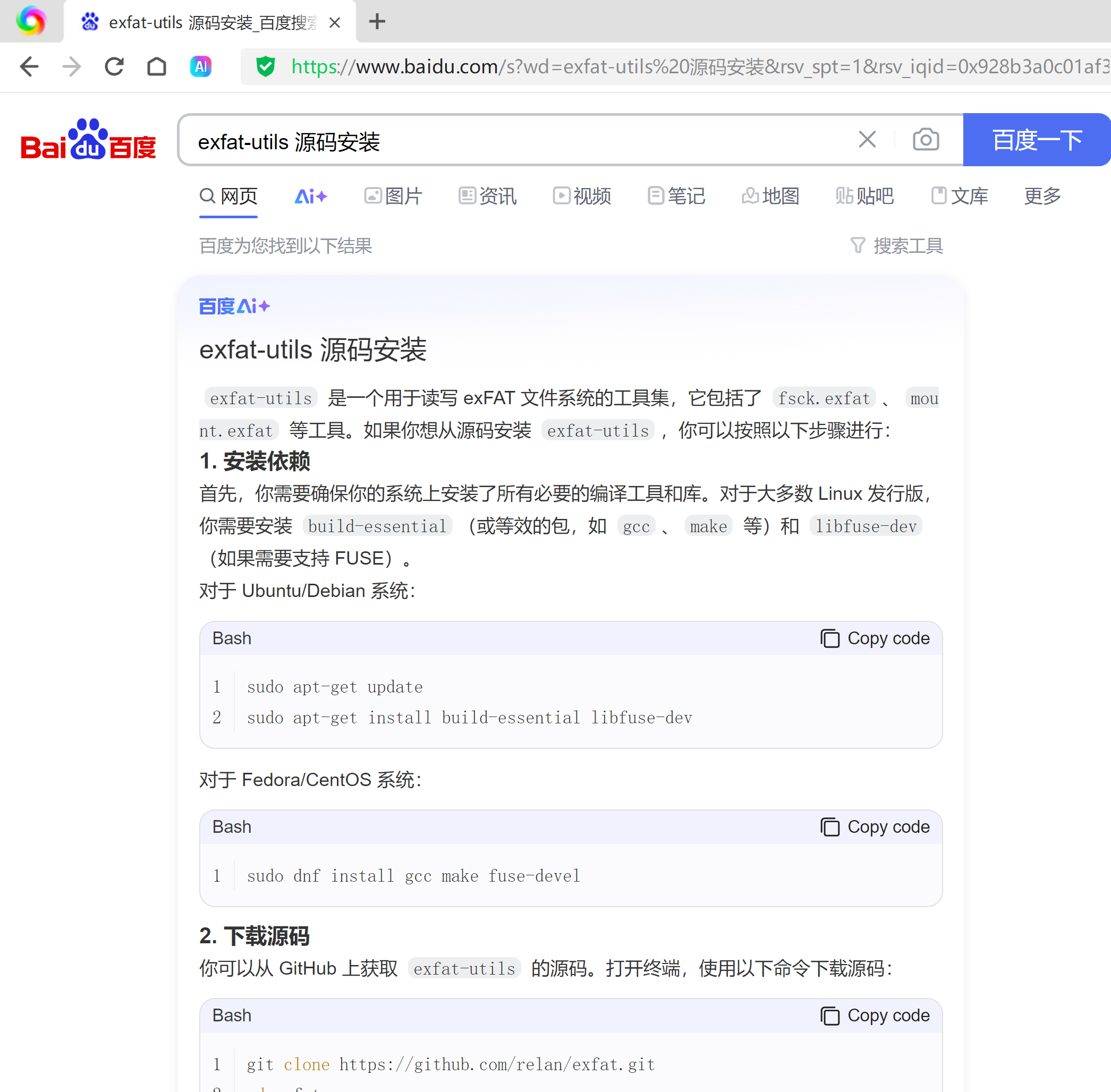
Task: Open 搜索工具 filter options
Action: [896, 245]
